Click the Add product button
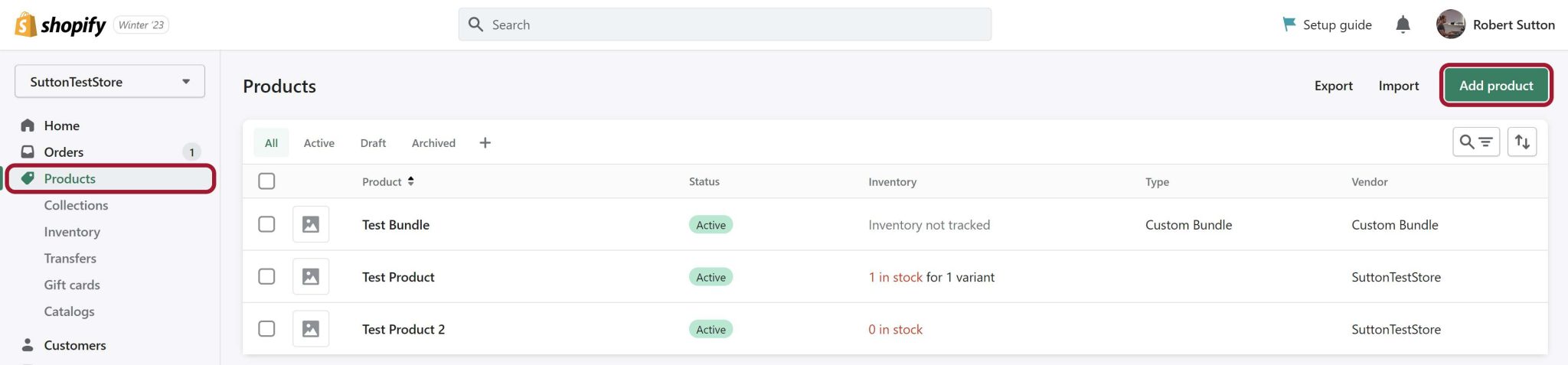This screenshot has width=1568, height=365. [1496, 85]
